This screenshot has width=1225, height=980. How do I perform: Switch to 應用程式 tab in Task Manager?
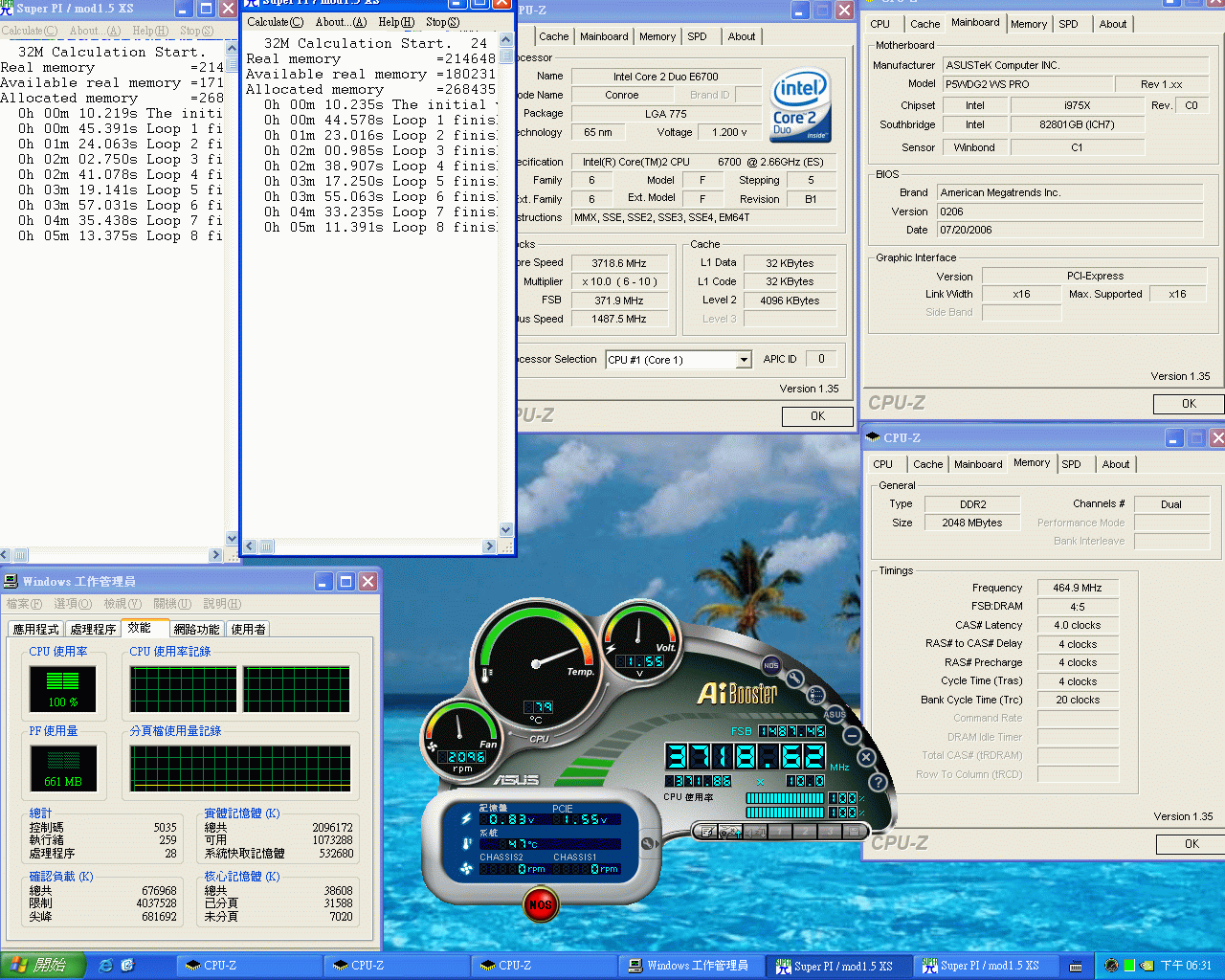click(35, 629)
